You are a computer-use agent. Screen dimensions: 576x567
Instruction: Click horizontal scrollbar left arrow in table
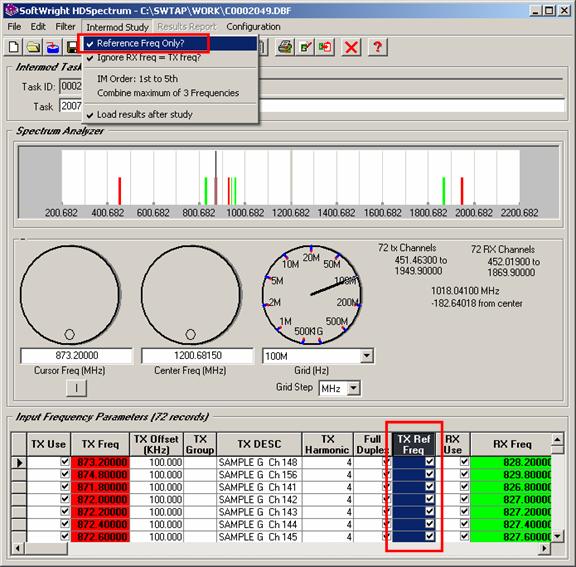18,549
